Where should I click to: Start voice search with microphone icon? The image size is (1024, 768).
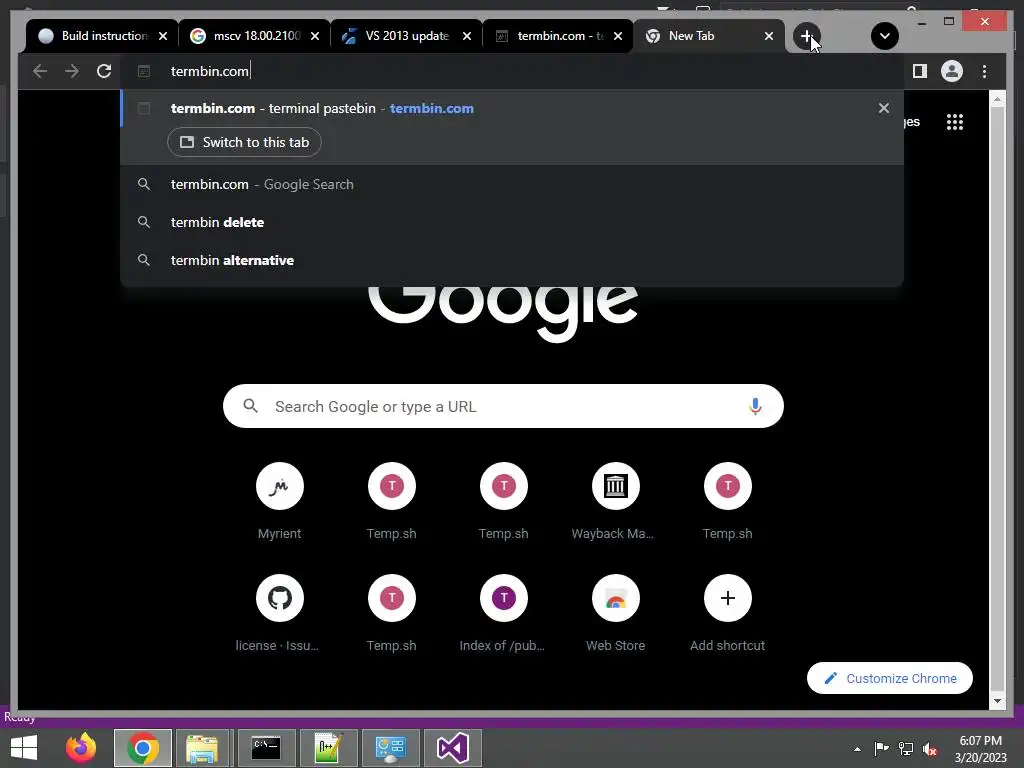(755, 406)
